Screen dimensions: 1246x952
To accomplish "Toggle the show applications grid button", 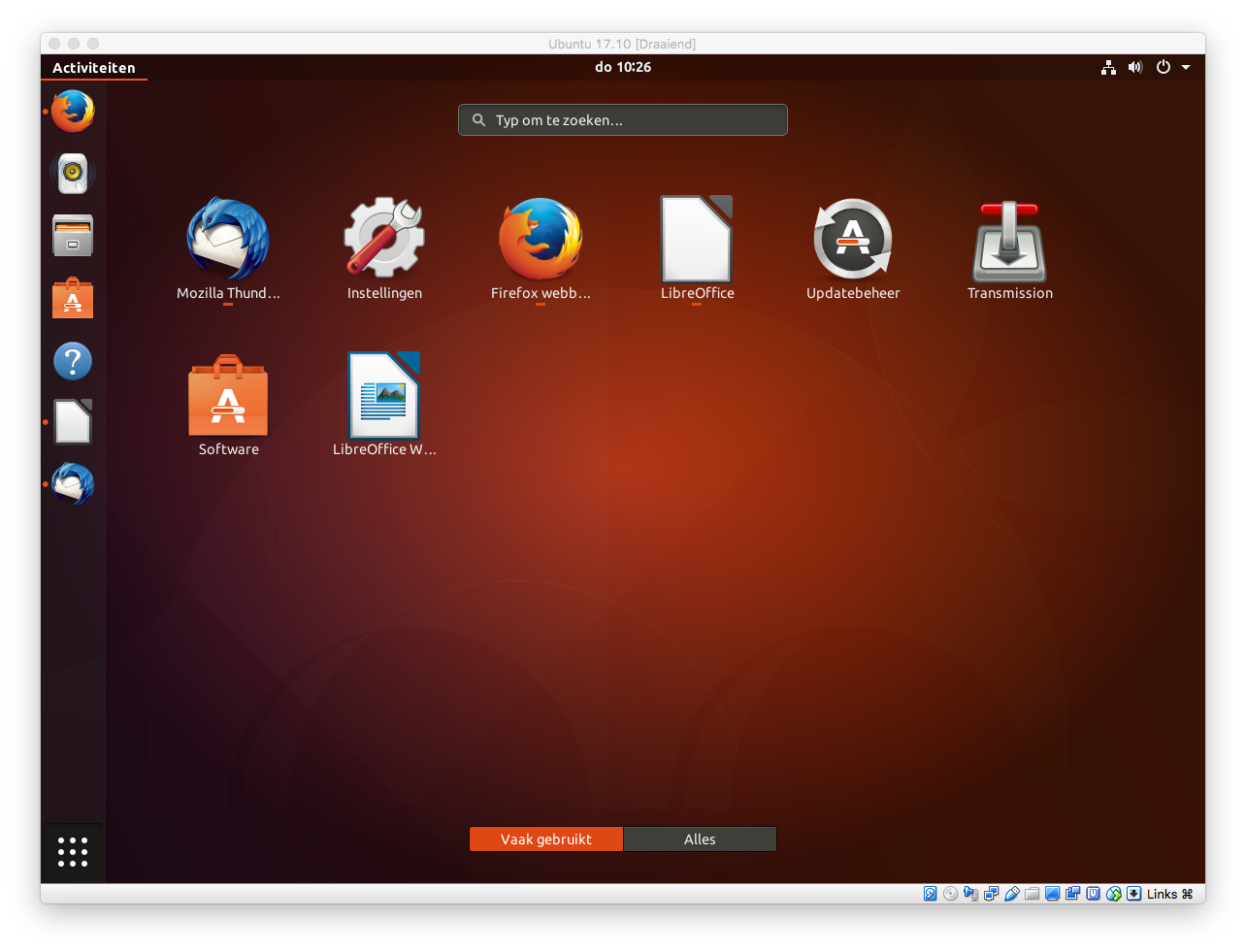I will pos(73,852).
